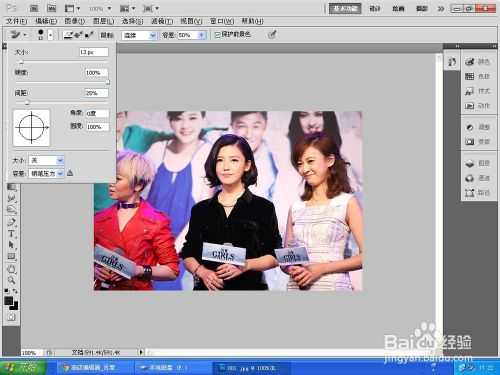The image size is (500, 375).
Task: Select the Zoom magnifier tool in the toolbox
Action: pos(11,280)
